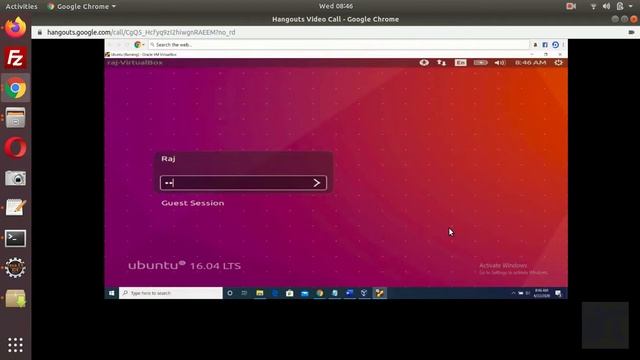Open Windows notification center icon
The height and width of the screenshot is (360, 640).
tap(558, 293)
